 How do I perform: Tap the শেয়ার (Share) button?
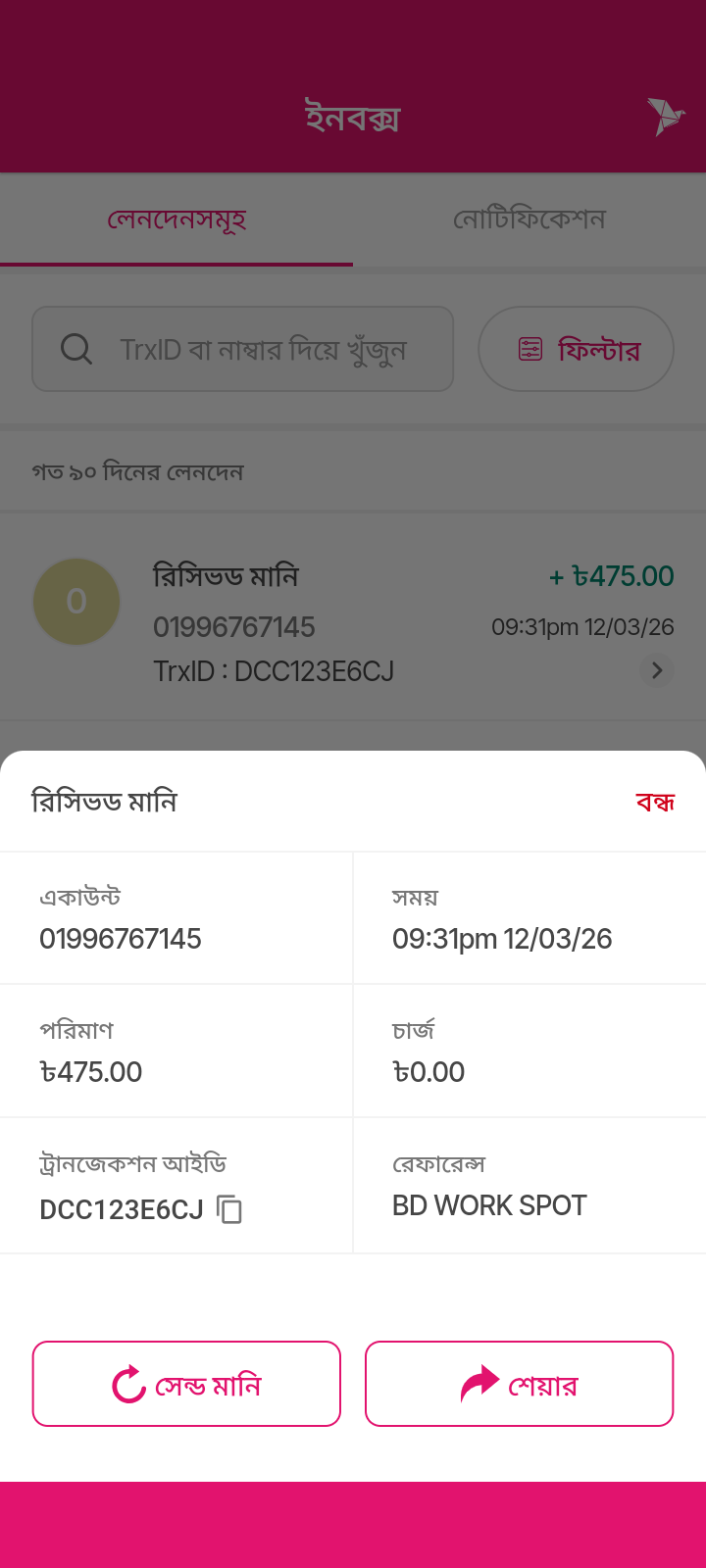(519, 1384)
